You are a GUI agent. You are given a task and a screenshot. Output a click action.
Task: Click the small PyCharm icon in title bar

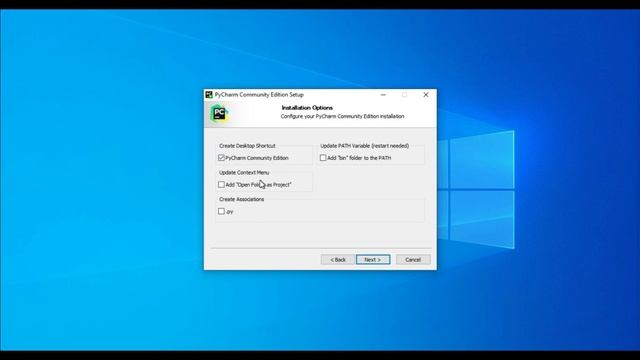click(x=209, y=95)
